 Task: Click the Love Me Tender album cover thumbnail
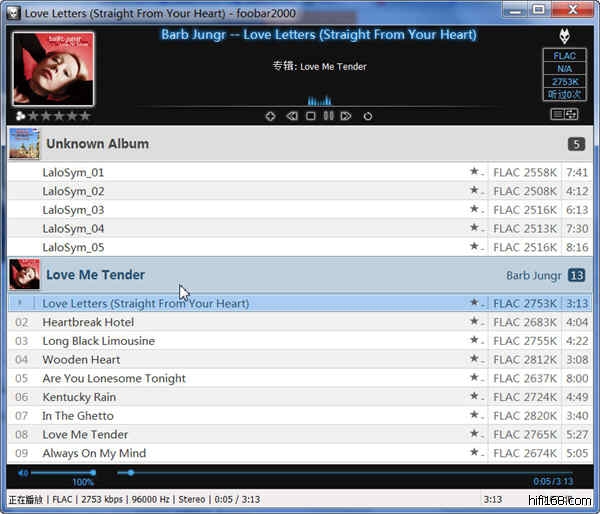(x=24, y=275)
